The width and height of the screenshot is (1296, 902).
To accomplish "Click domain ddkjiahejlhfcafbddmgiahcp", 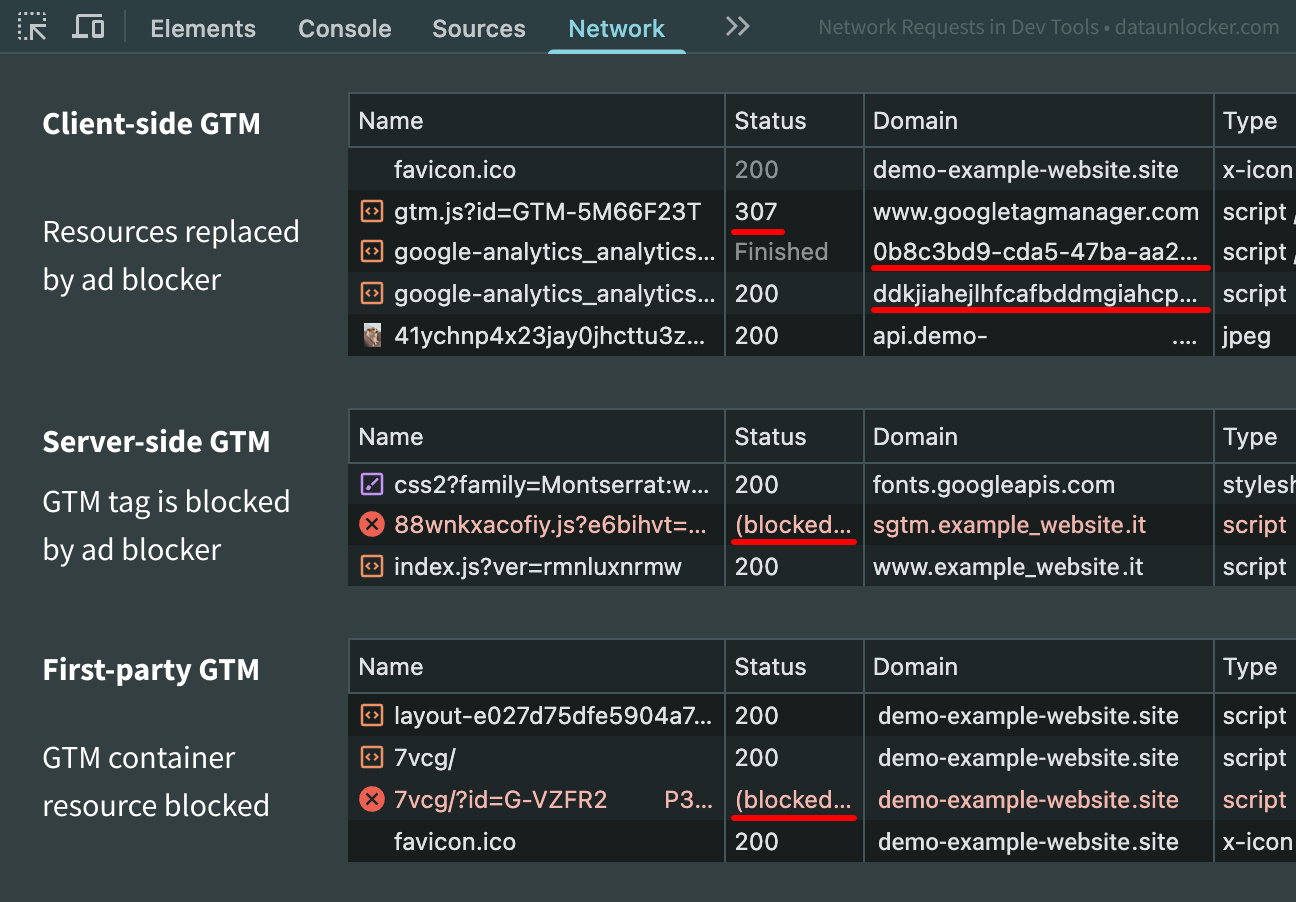I will tap(1035, 294).
